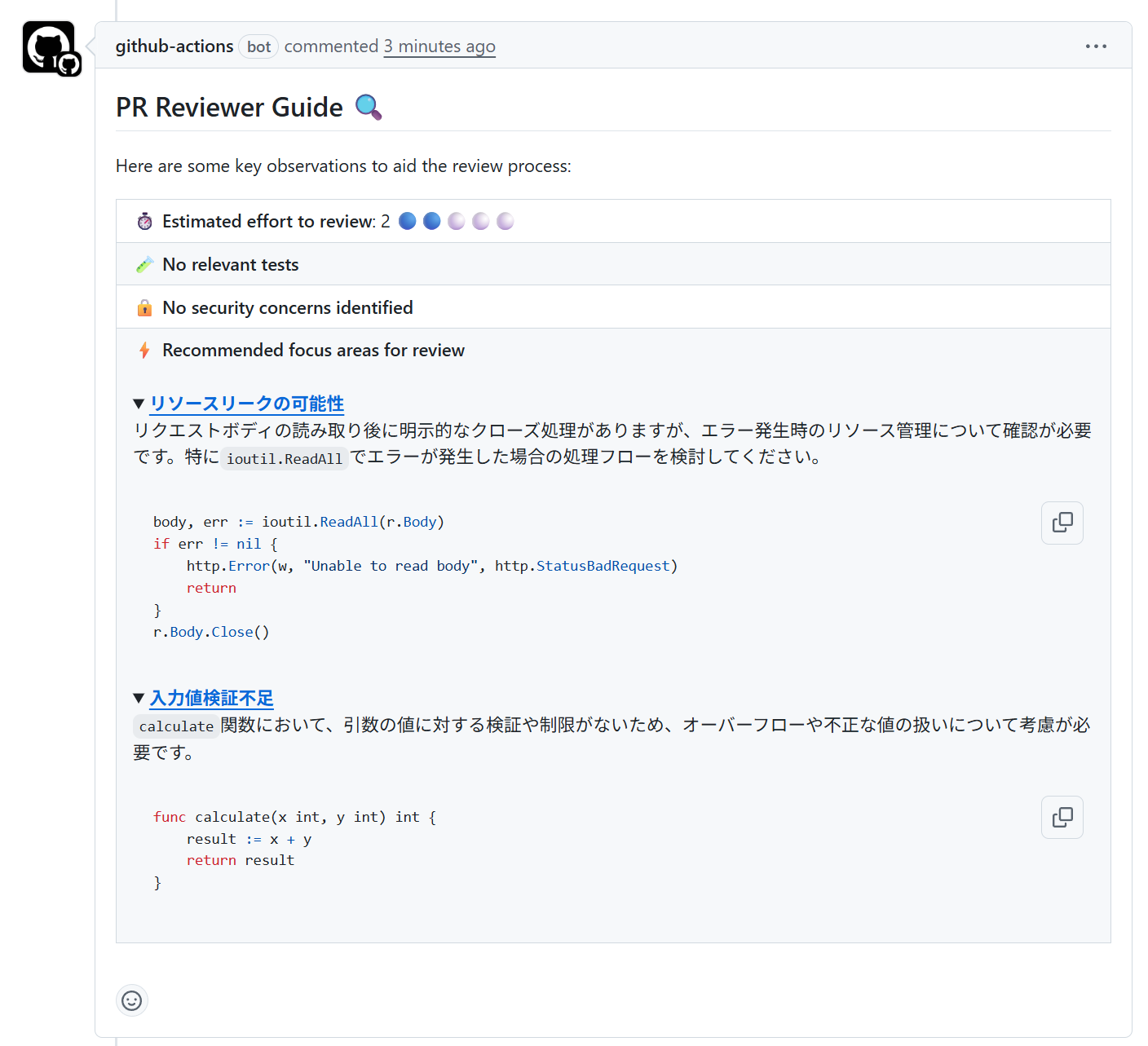Image resolution: width=1148 pixels, height=1046 pixels.
Task: Collapse the 入力値検証不足 section
Action: point(139,698)
